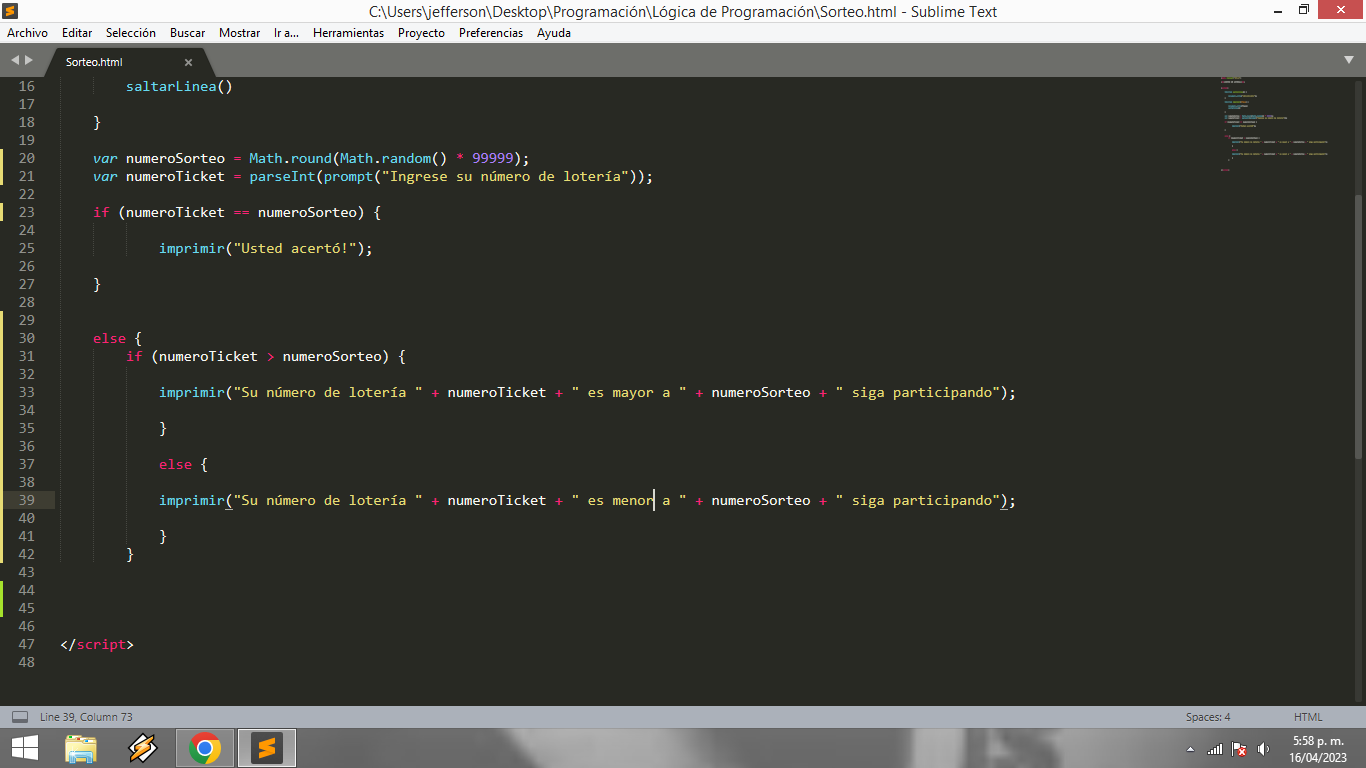Click the "Ingrese su número de lotería" string
The image size is (1366, 768).
pyautogui.click(x=505, y=176)
